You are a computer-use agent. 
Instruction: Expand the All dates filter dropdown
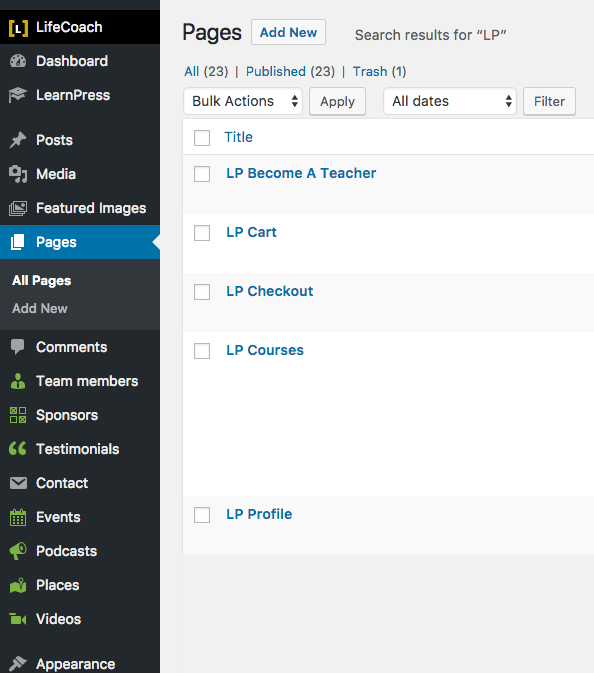point(450,101)
